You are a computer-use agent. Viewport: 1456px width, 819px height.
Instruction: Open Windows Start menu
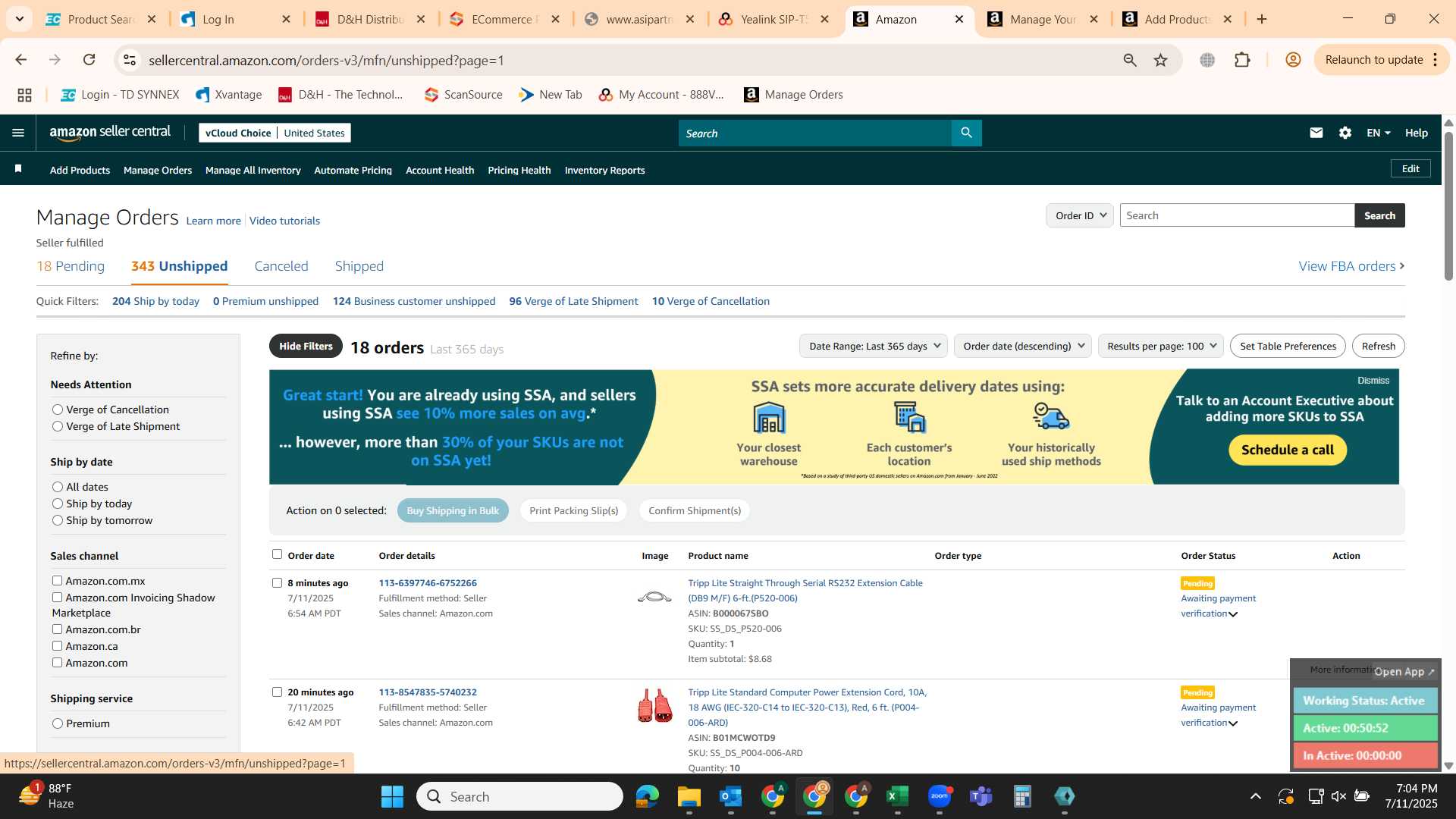pyautogui.click(x=392, y=796)
